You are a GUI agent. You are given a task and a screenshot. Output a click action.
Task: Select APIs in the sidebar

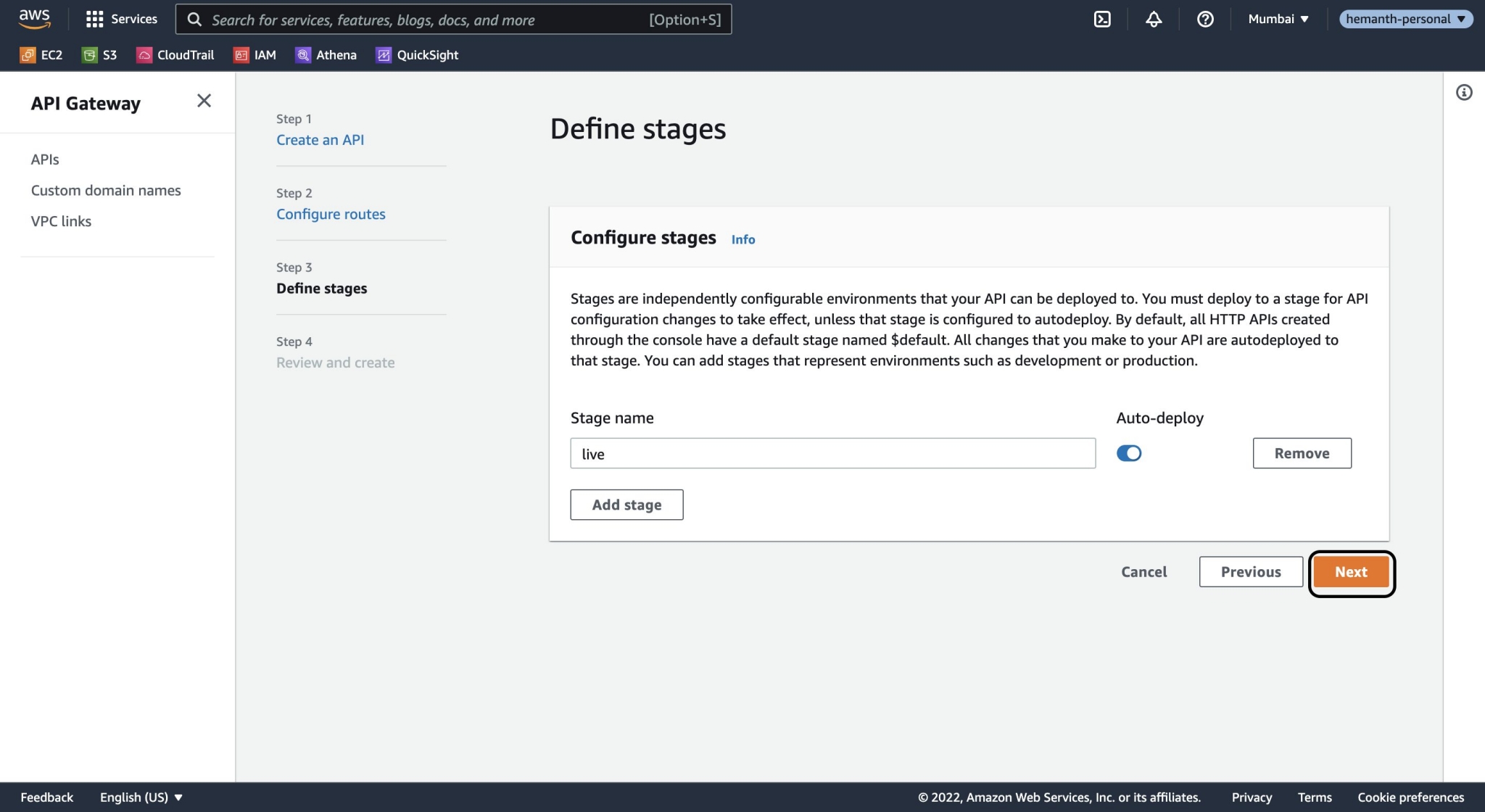point(45,159)
